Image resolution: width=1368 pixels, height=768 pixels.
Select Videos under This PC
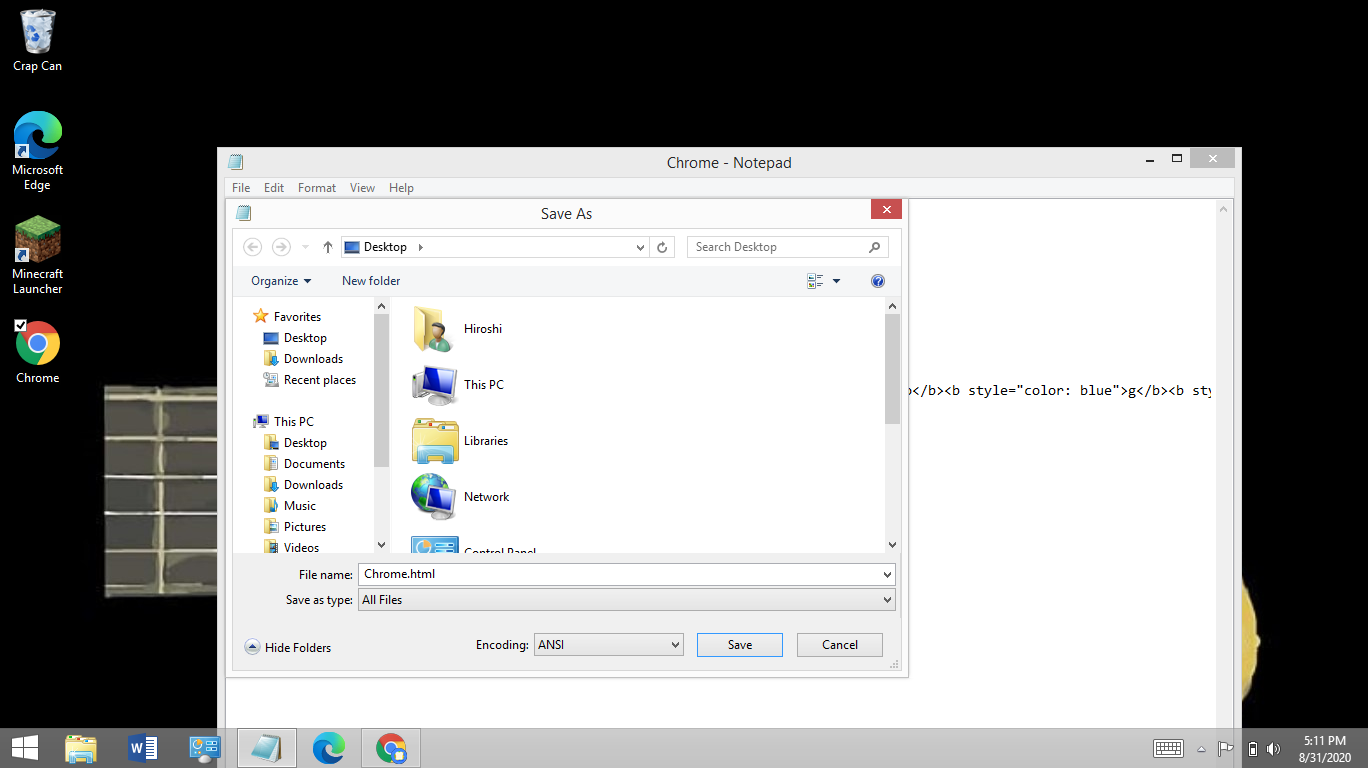(291, 548)
